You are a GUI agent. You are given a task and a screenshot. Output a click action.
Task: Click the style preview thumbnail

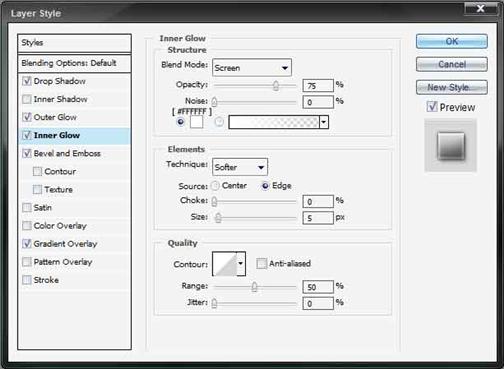pos(451,146)
